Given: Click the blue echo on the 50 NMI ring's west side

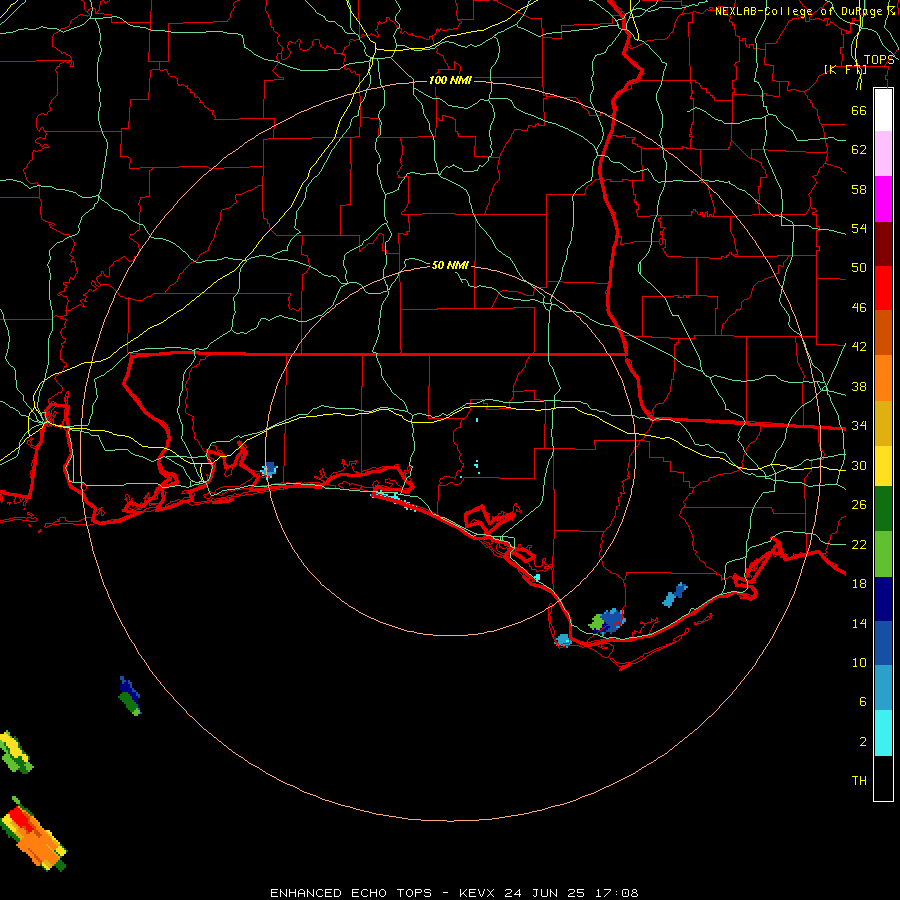Looking at the screenshot, I should tap(269, 470).
